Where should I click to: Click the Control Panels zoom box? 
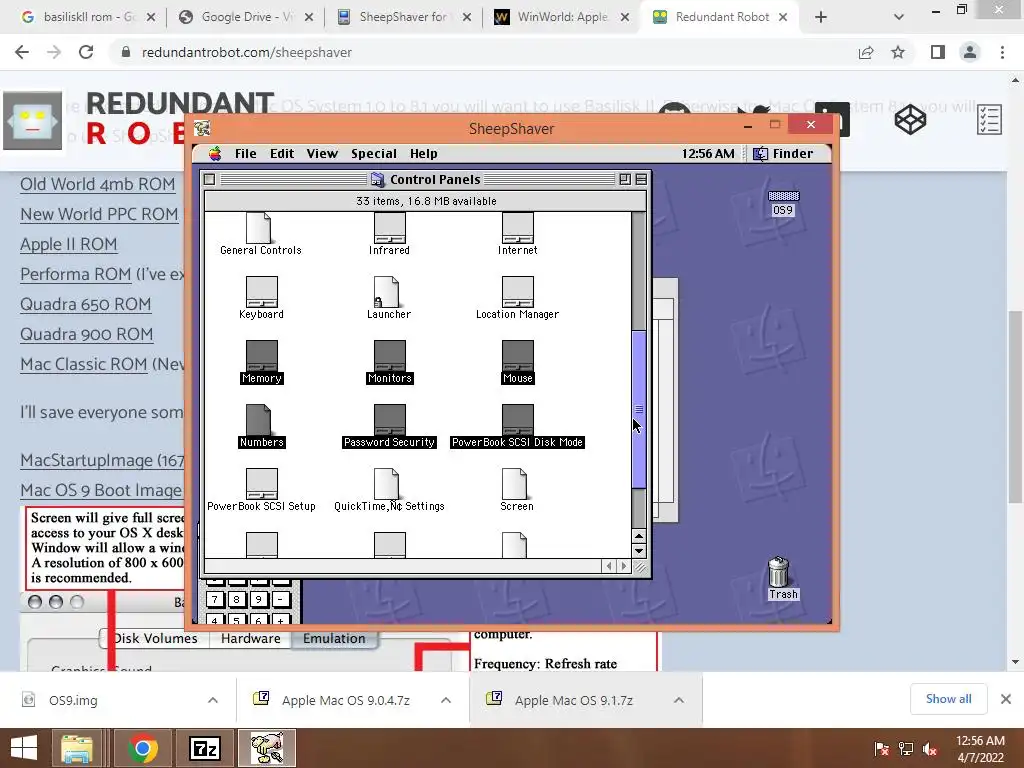click(625, 179)
